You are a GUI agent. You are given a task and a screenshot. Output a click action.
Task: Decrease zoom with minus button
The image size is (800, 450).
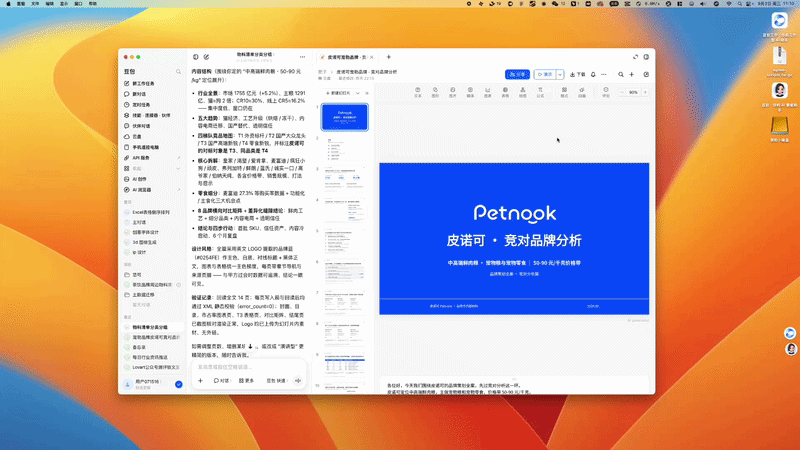(622, 92)
